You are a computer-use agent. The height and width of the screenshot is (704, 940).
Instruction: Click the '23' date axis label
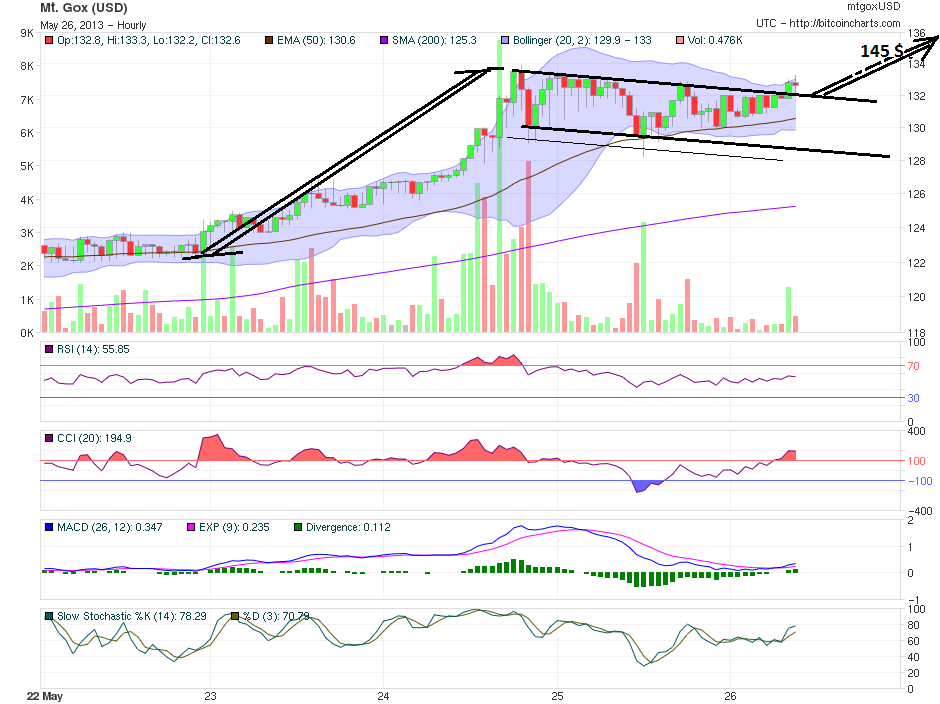(210, 696)
